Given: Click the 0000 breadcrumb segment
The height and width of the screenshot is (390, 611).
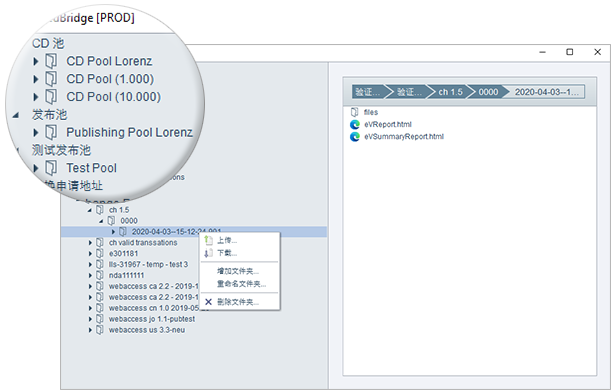Looking at the screenshot, I should coord(488,92).
